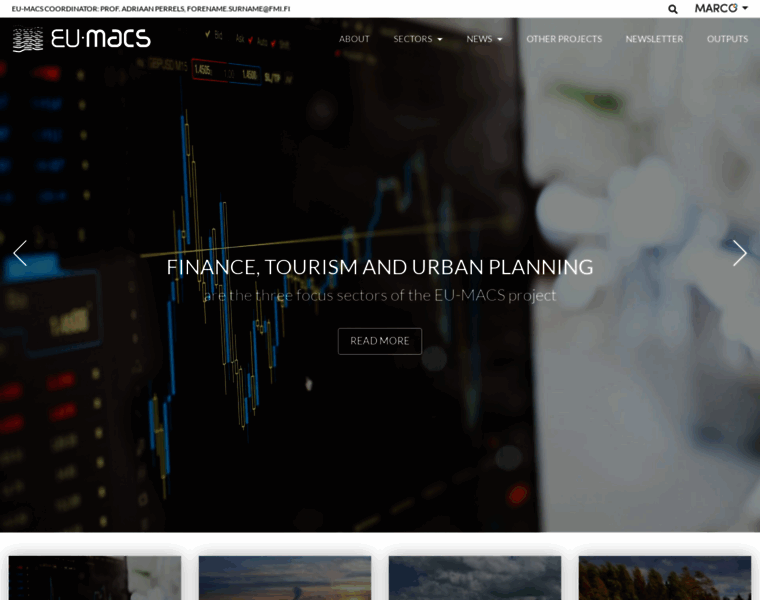The width and height of the screenshot is (760, 600).
Task: Click the EU-MACS logo
Action: pos(81,39)
